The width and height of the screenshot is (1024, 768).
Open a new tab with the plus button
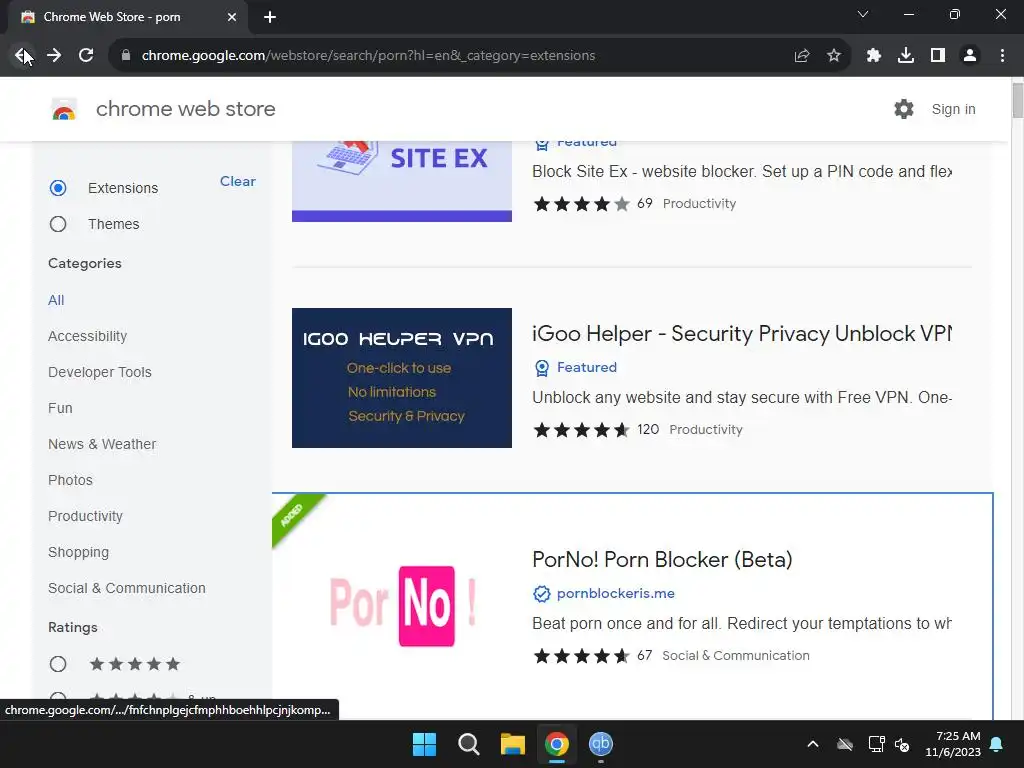pos(270,17)
